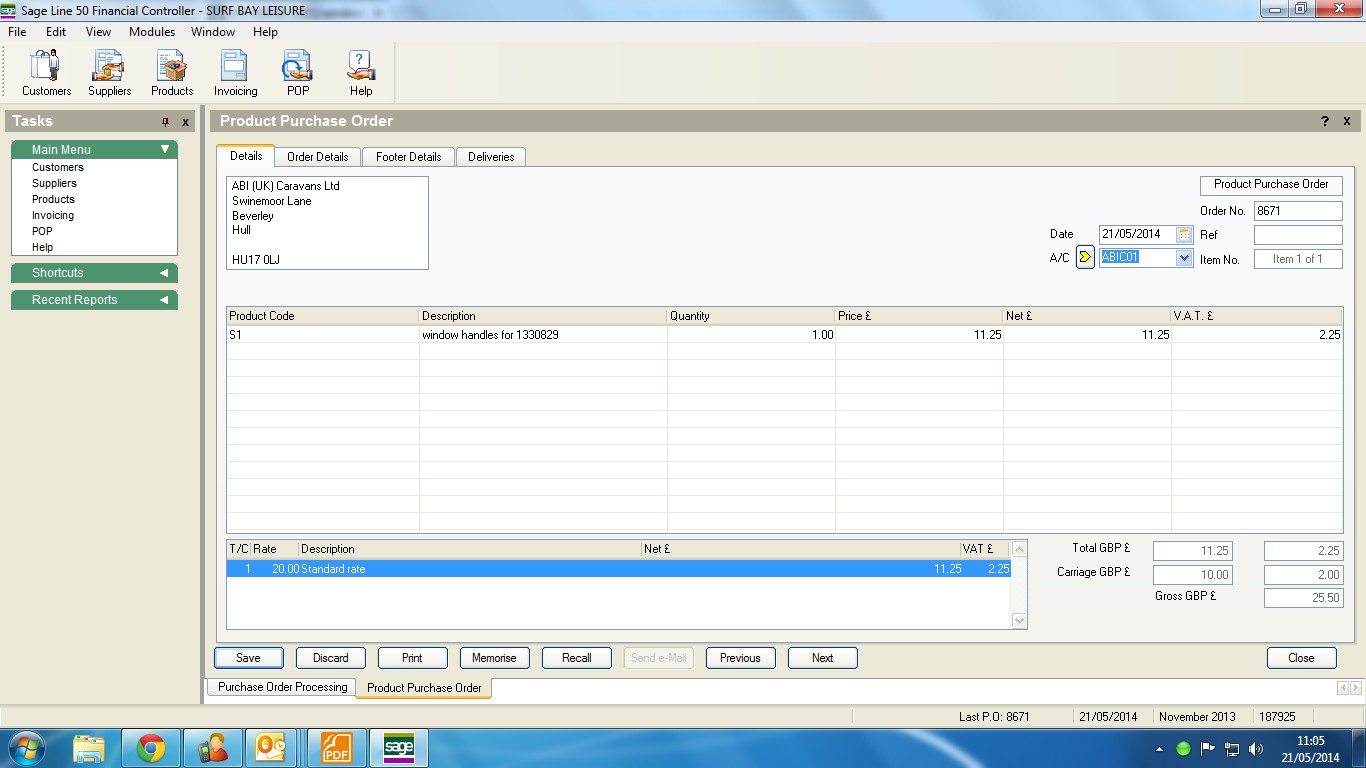Open the Customers module toolbar icon
This screenshot has height=768, width=1366.
coord(46,73)
